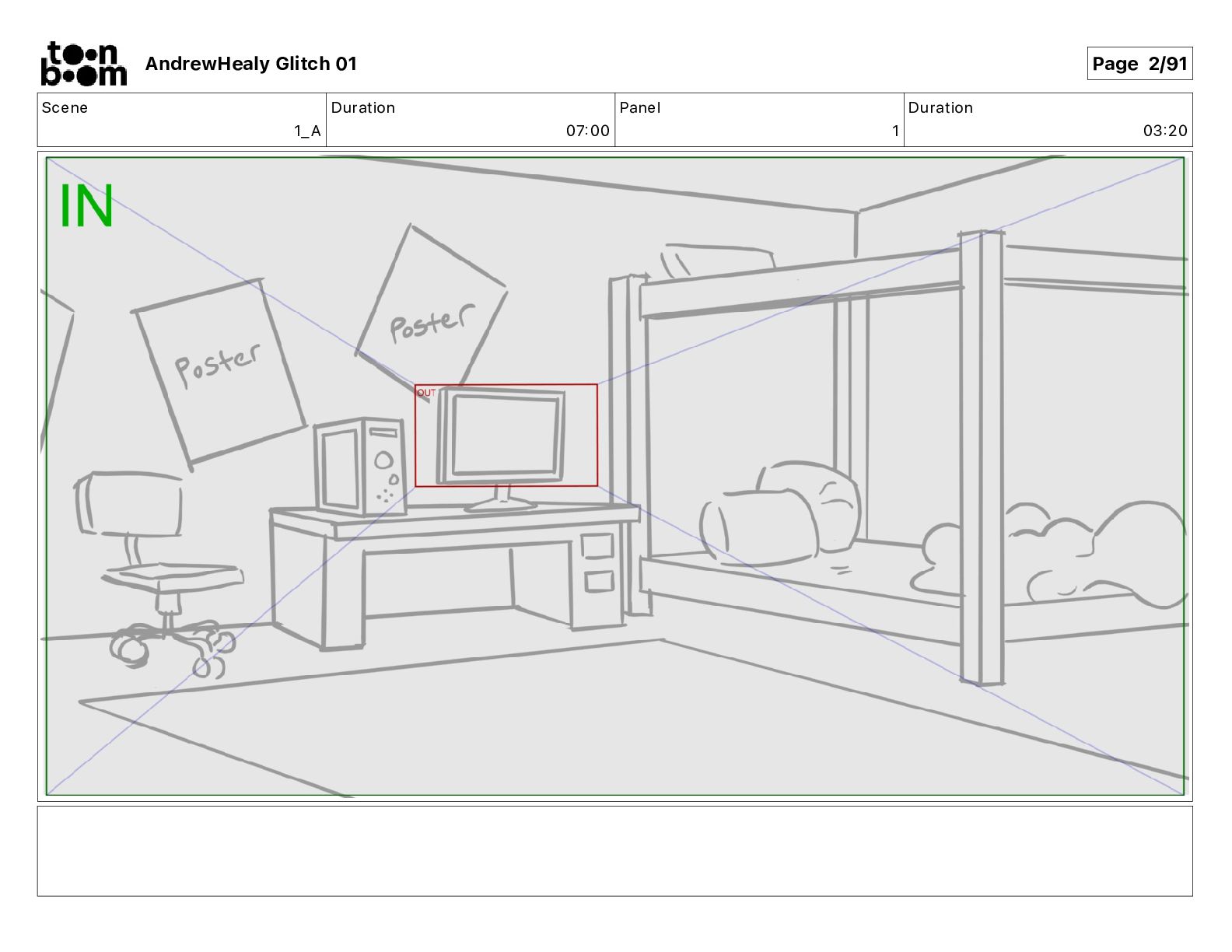The width and height of the screenshot is (1232, 952).
Task: Click the desk drawer handles
Action: tap(599, 562)
